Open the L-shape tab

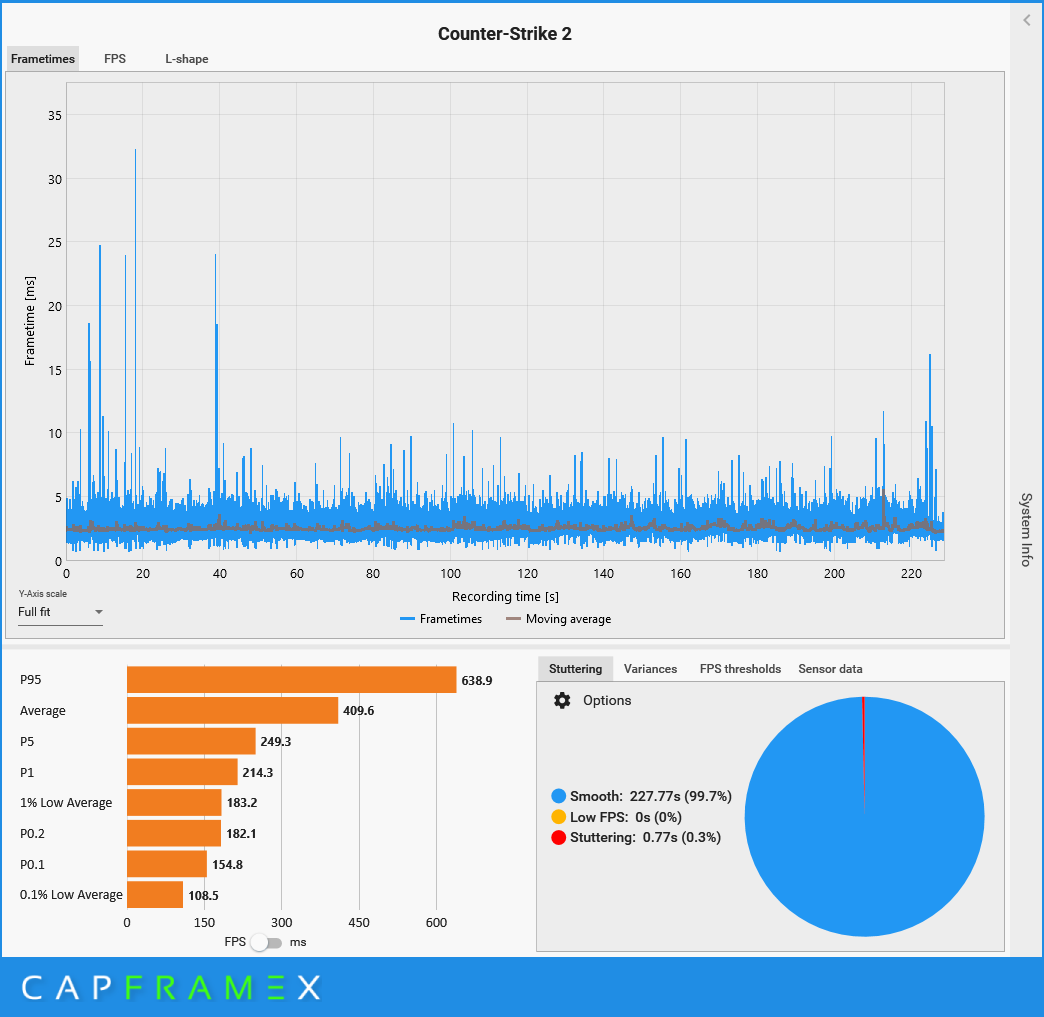click(x=186, y=59)
